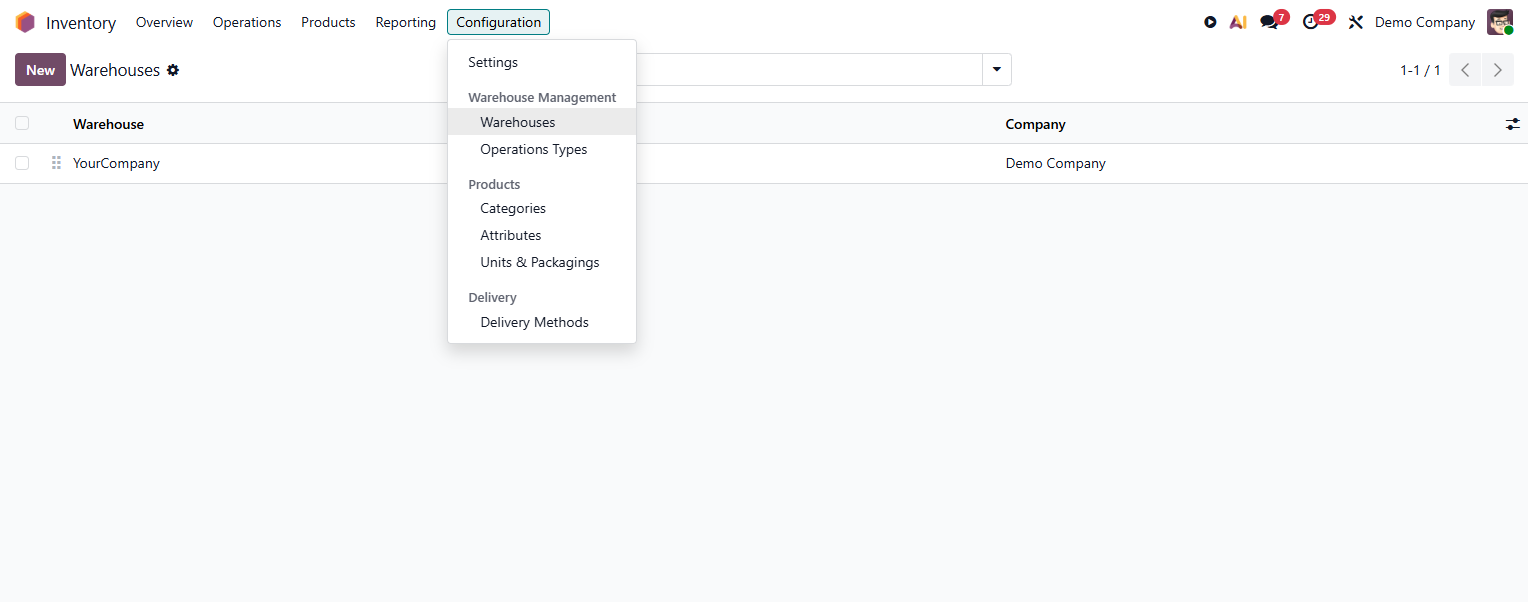Screen dimensions: 1528x602
Task: Open the Products menu
Action: [x=328, y=22]
